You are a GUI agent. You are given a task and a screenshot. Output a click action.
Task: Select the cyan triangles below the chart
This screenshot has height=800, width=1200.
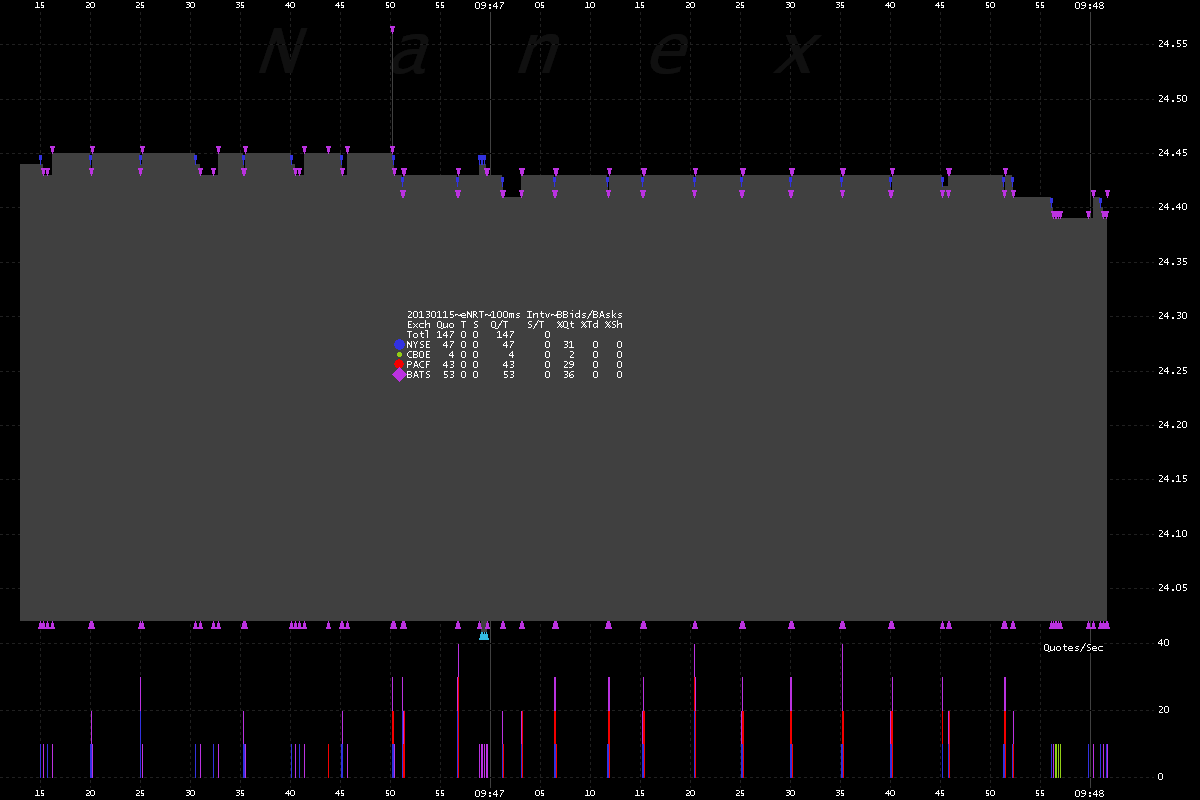click(484, 635)
